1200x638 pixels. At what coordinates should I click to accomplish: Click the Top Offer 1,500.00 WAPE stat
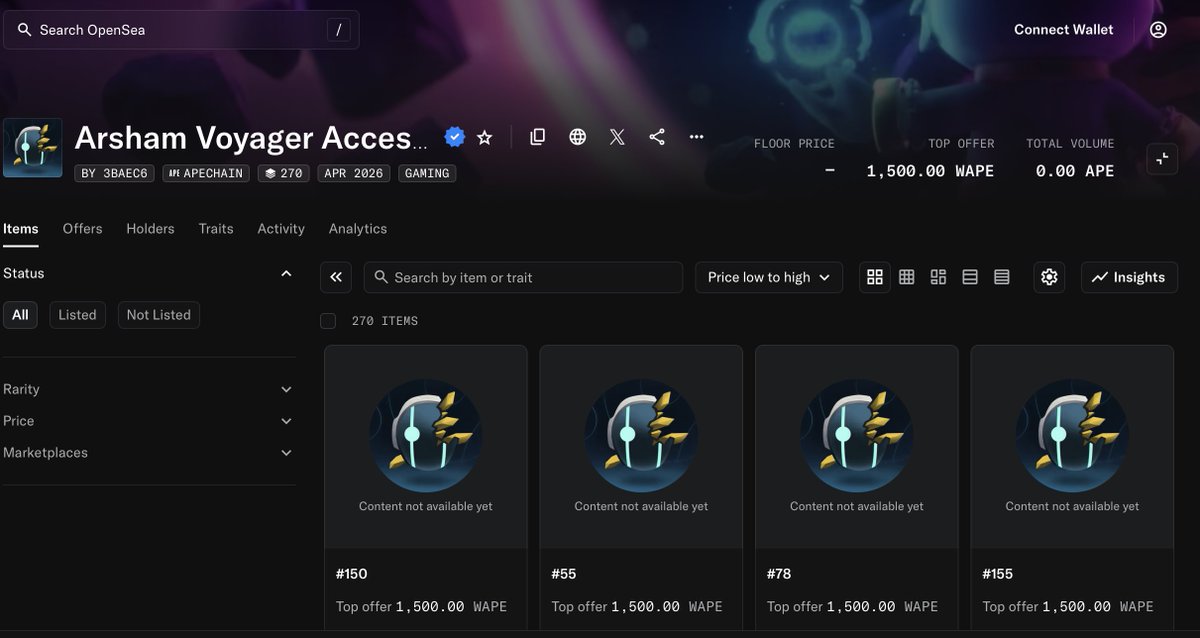[x=930, y=158]
